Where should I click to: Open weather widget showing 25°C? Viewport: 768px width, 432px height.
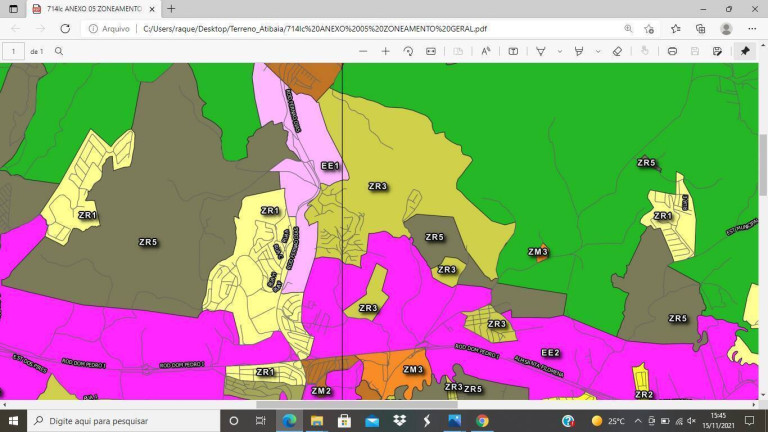[x=608, y=421]
